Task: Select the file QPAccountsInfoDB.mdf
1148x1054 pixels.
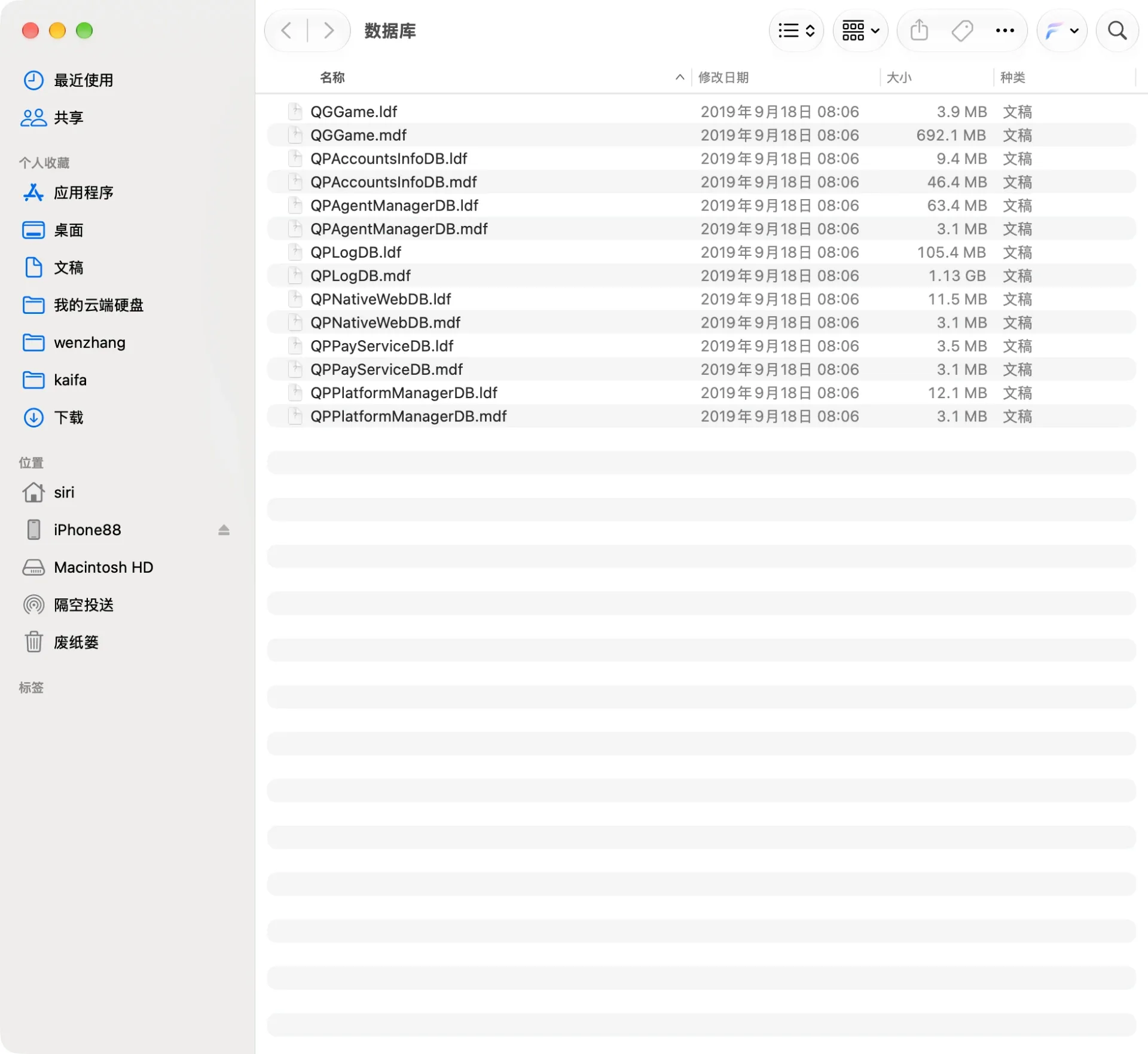Action: pyautogui.click(x=701, y=182)
